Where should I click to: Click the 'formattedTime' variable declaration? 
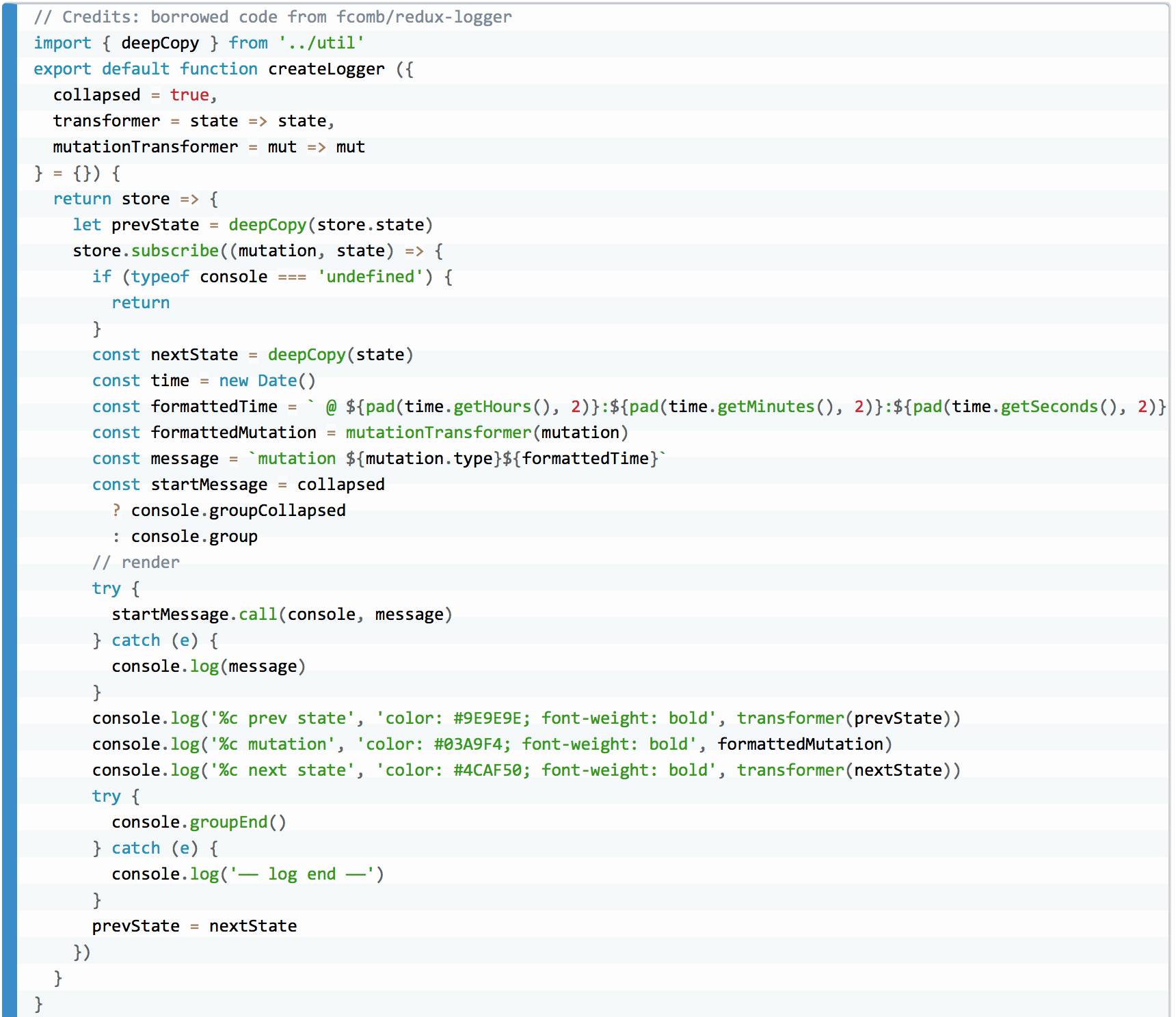tap(214, 407)
